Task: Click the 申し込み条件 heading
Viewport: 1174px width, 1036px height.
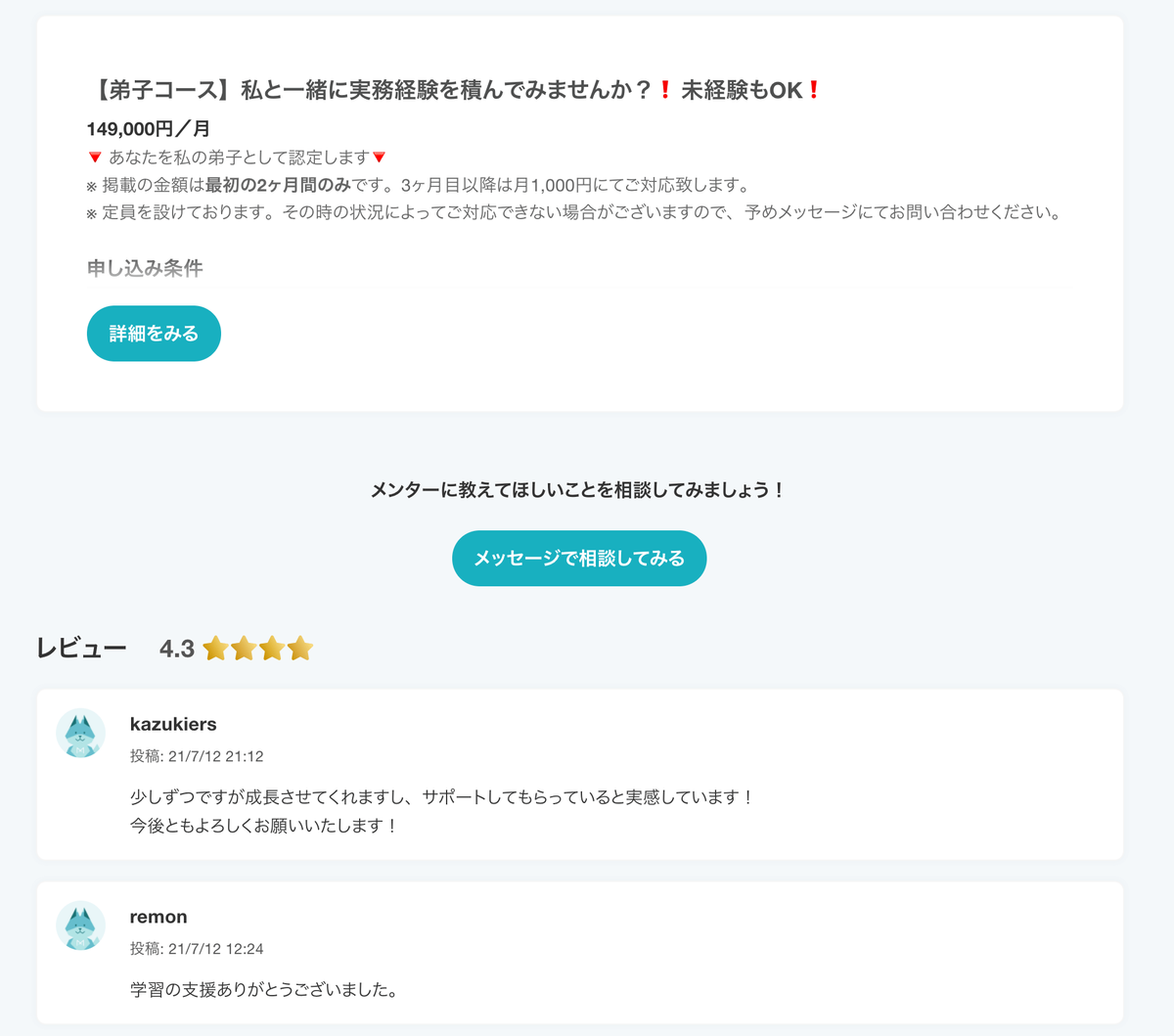Action: coord(145,268)
